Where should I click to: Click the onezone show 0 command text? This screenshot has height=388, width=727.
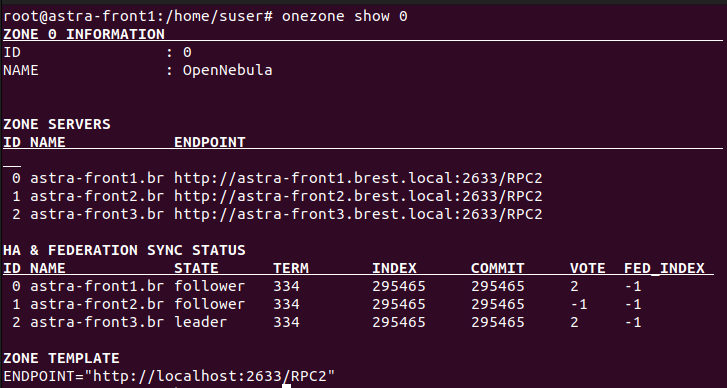click(x=344, y=17)
